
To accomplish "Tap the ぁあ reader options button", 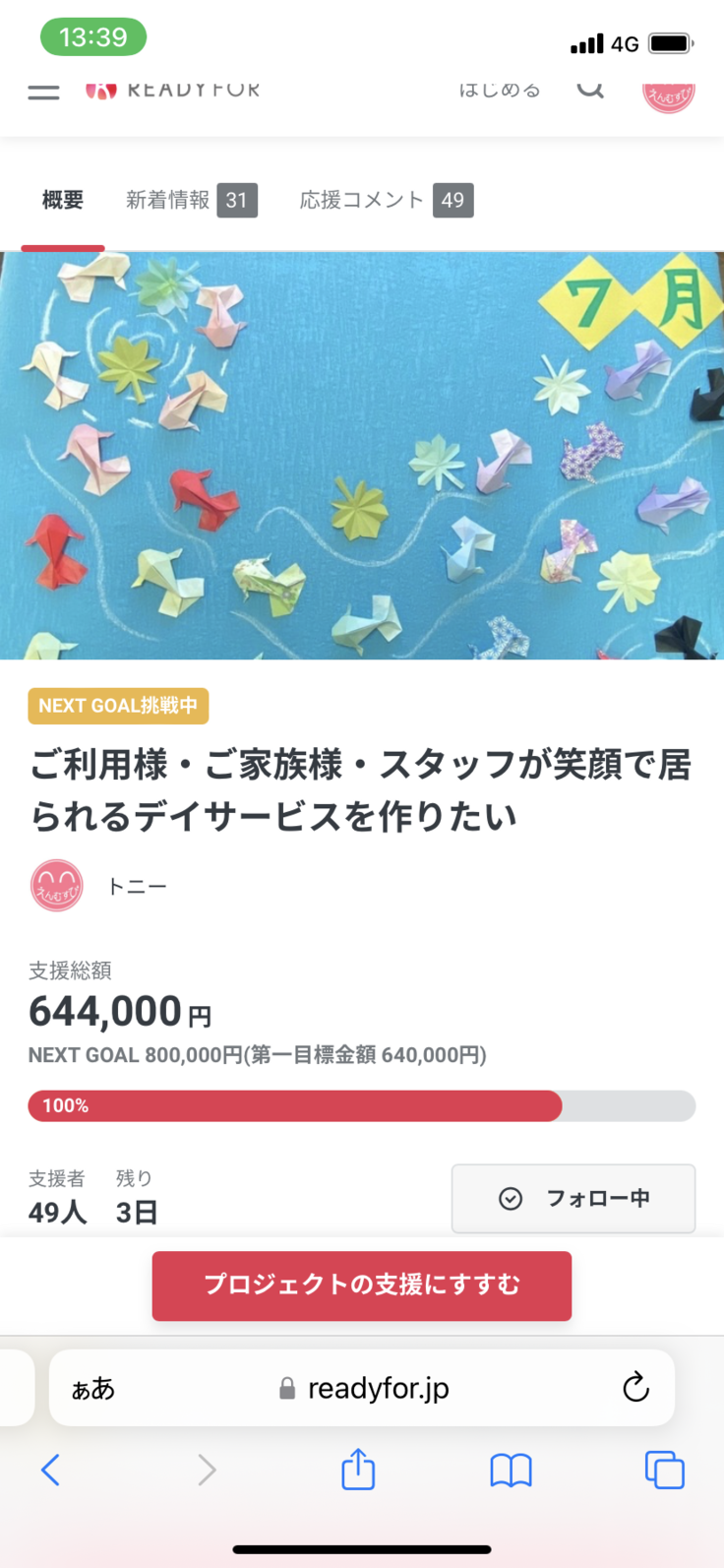I will (x=93, y=1389).
